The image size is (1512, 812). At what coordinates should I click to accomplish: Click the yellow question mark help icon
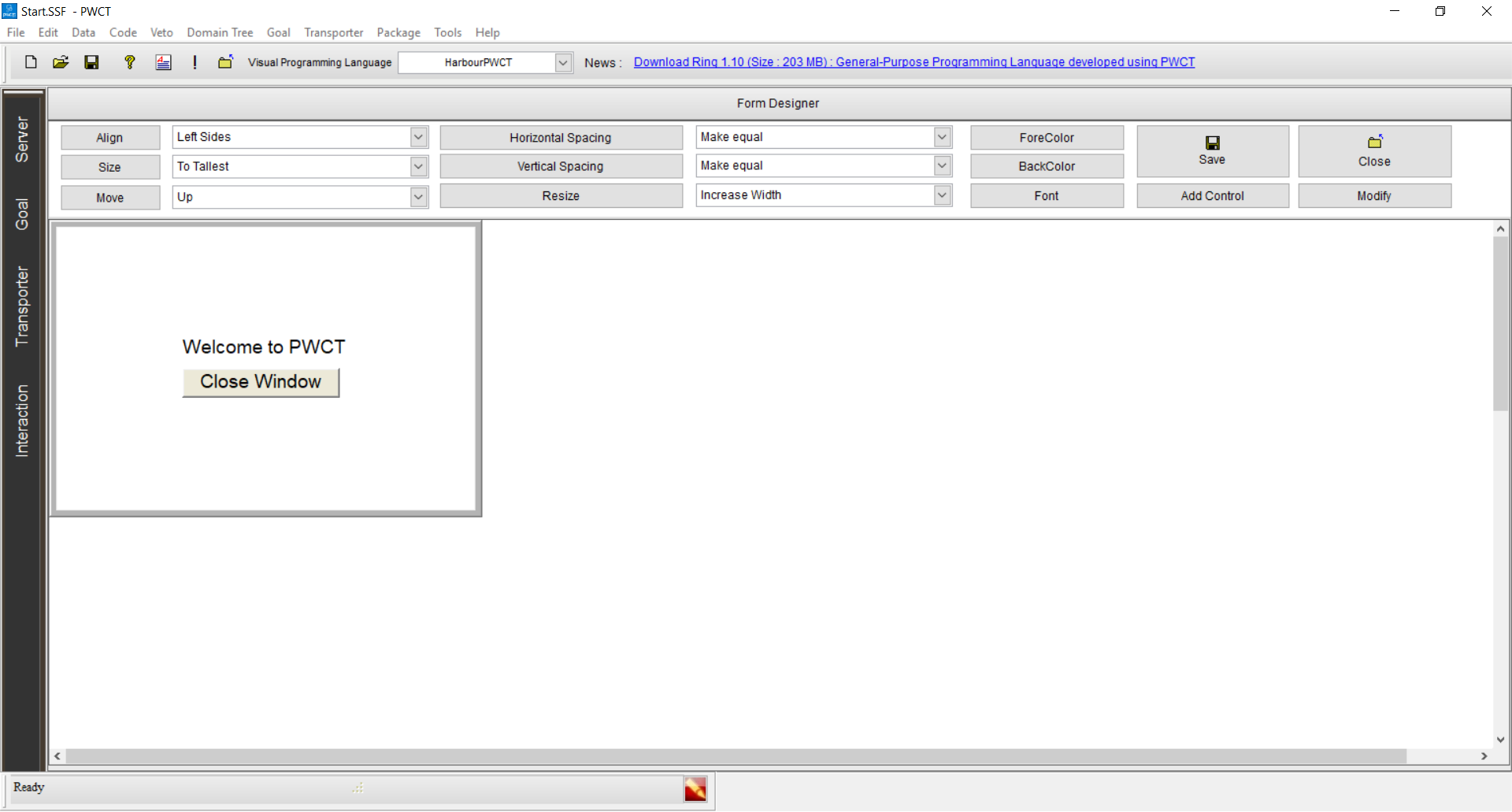tap(130, 62)
